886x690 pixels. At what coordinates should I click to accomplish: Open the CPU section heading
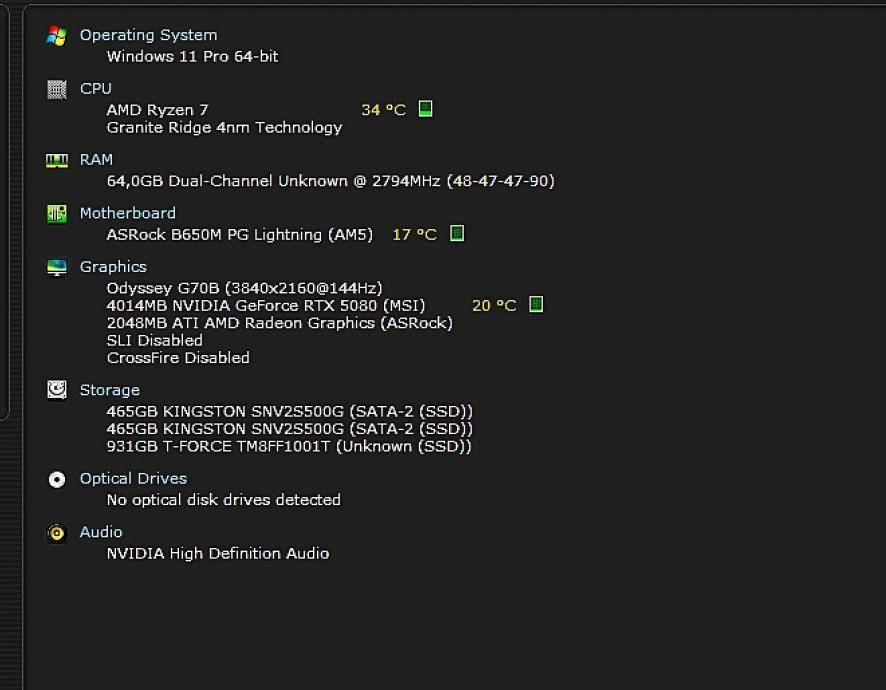[x=95, y=89]
